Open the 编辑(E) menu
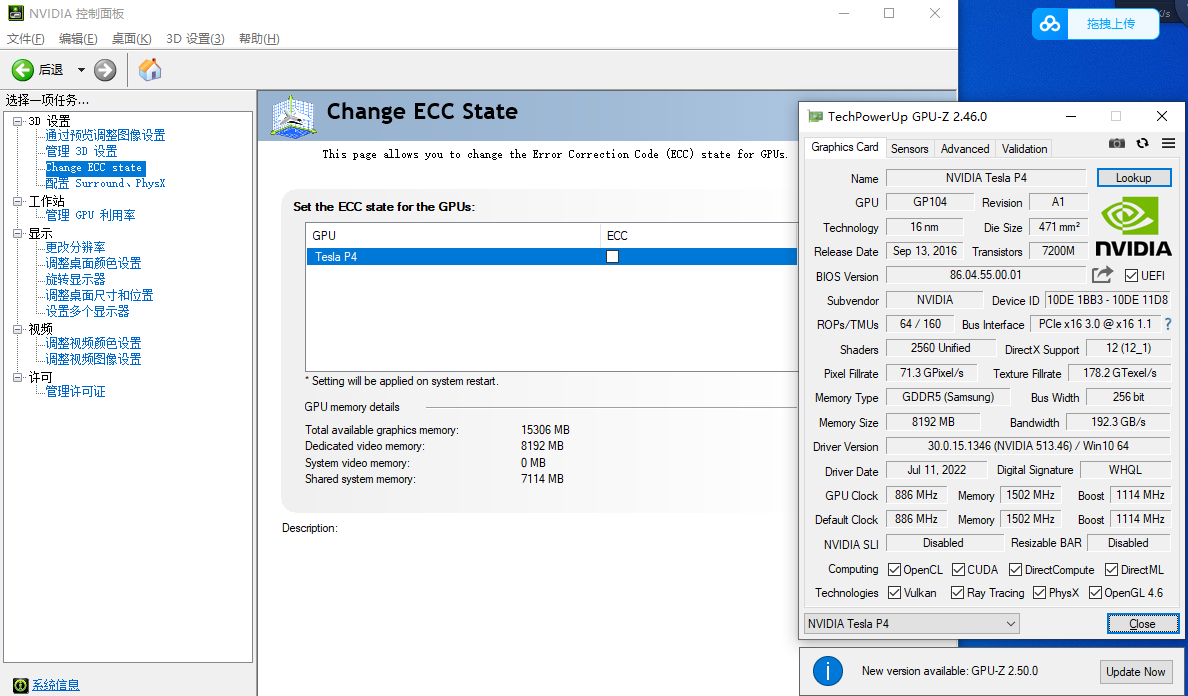1188x696 pixels. coord(78,39)
